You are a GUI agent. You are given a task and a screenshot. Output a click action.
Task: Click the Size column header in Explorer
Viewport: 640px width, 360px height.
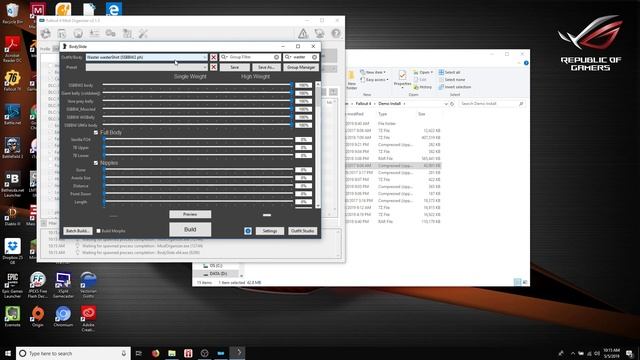422,114
